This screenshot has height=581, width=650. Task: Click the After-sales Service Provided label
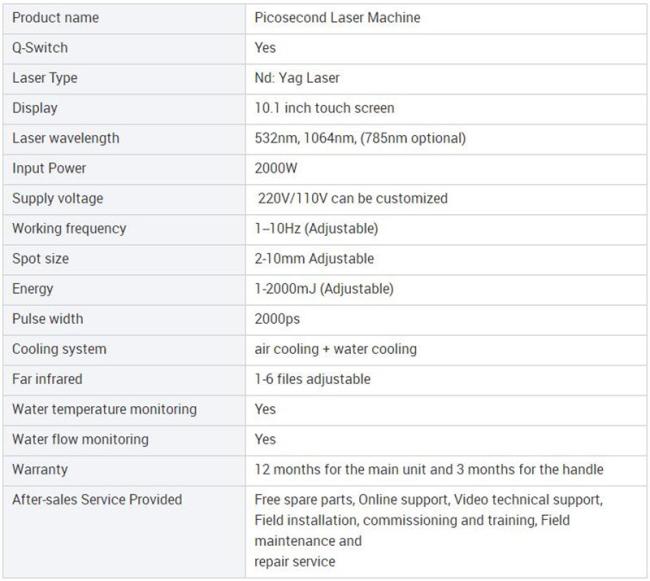pos(97,500)
